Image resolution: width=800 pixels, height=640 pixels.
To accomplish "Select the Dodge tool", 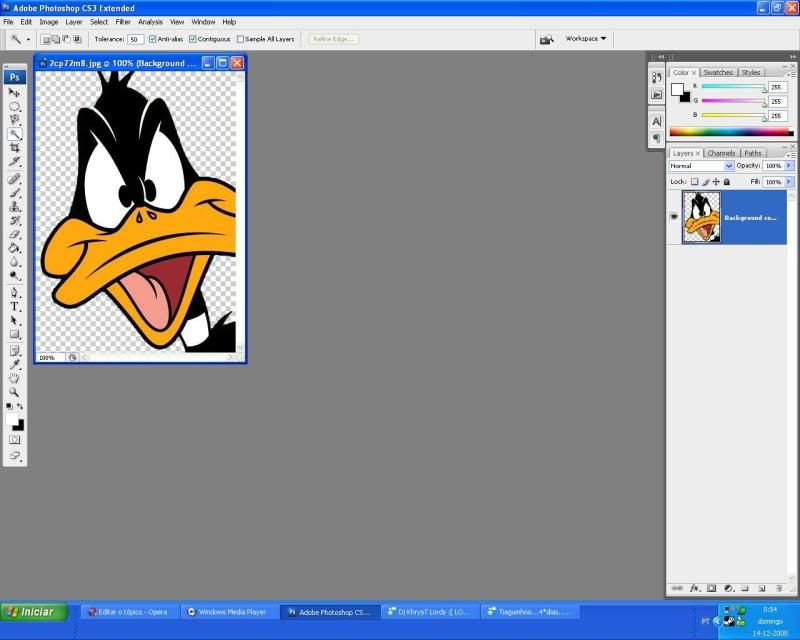I will [14, 276].
